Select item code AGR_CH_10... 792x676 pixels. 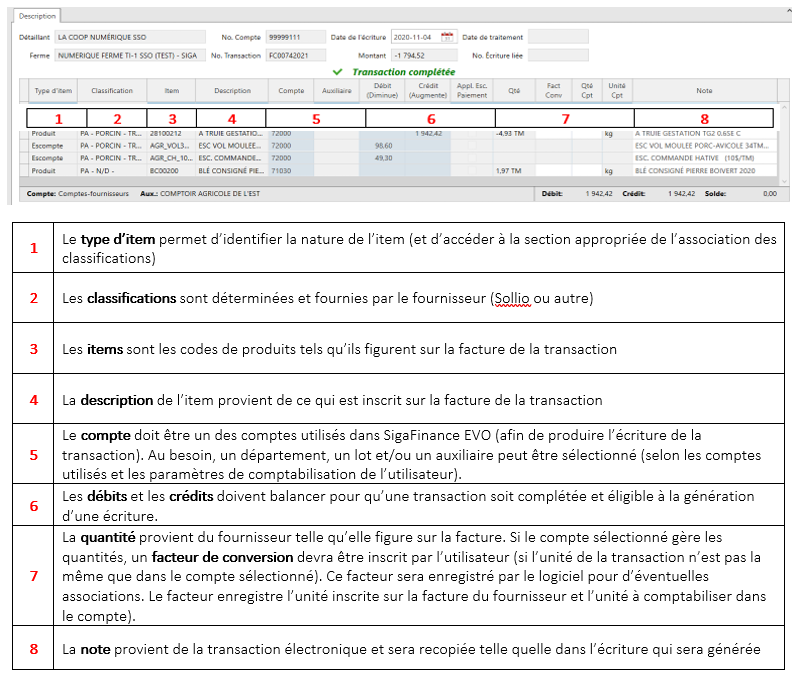coord(171,158)
